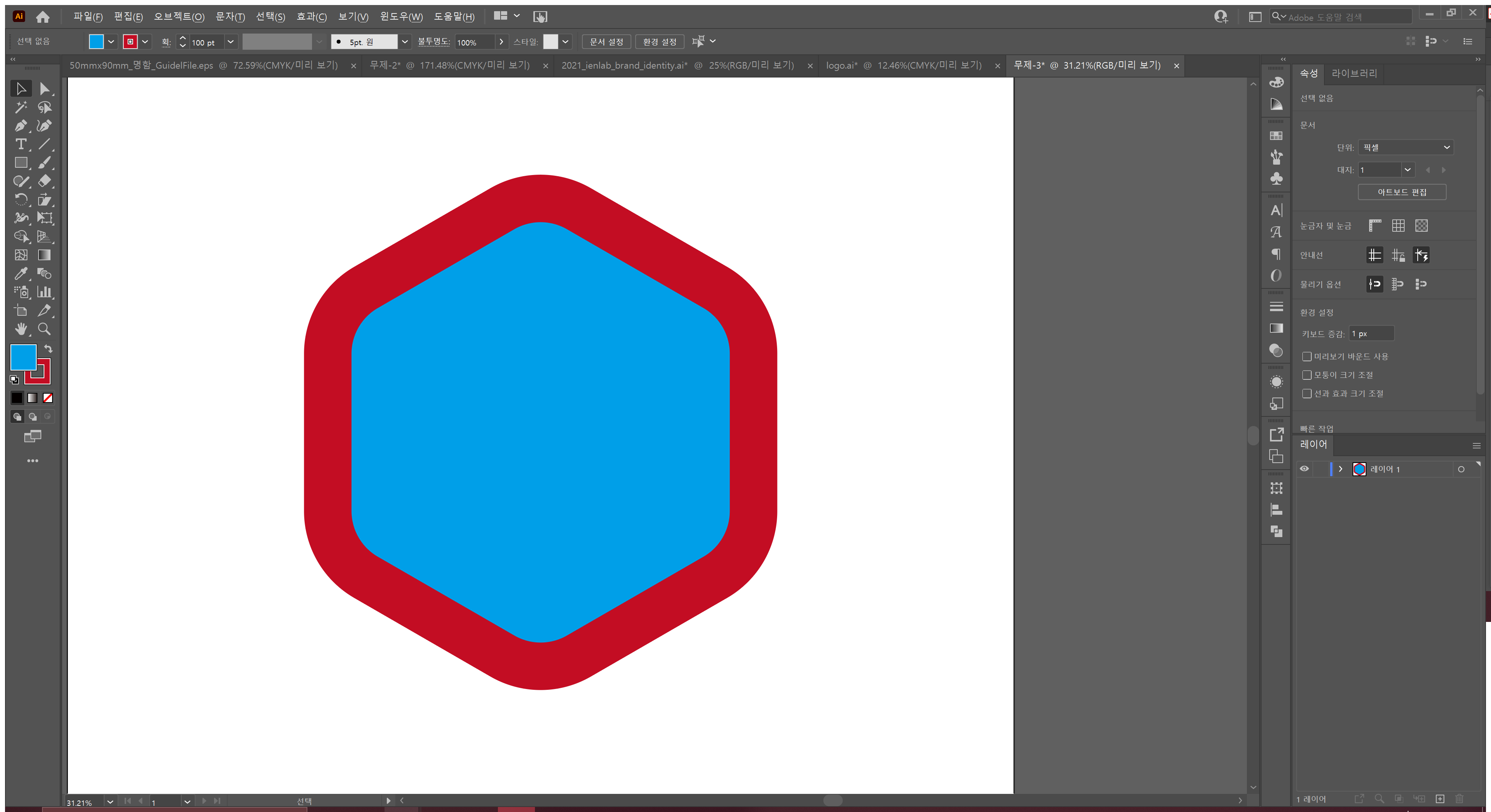Hide 레이어 1 with the eye icon

pos(1304,469)
